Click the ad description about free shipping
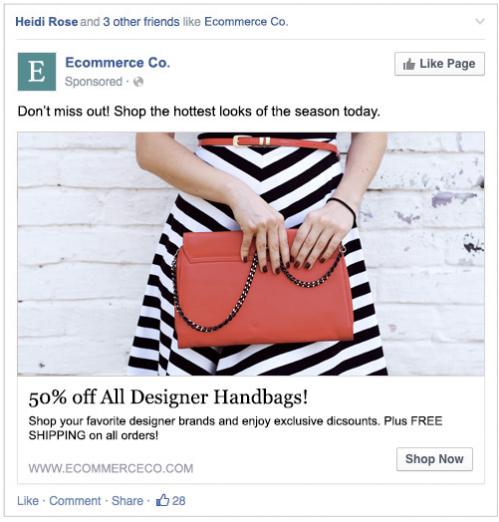Image resolution: width=499 pixels, height=522 pixels. point(235,428)
